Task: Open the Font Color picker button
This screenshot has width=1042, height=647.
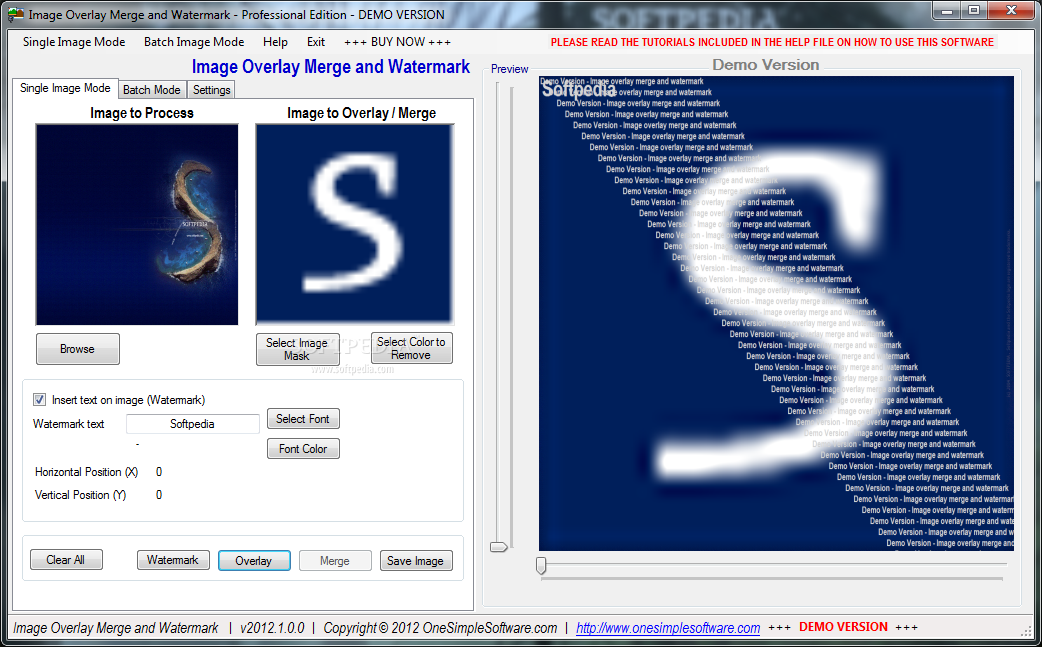Action: (x=303, y=448)
